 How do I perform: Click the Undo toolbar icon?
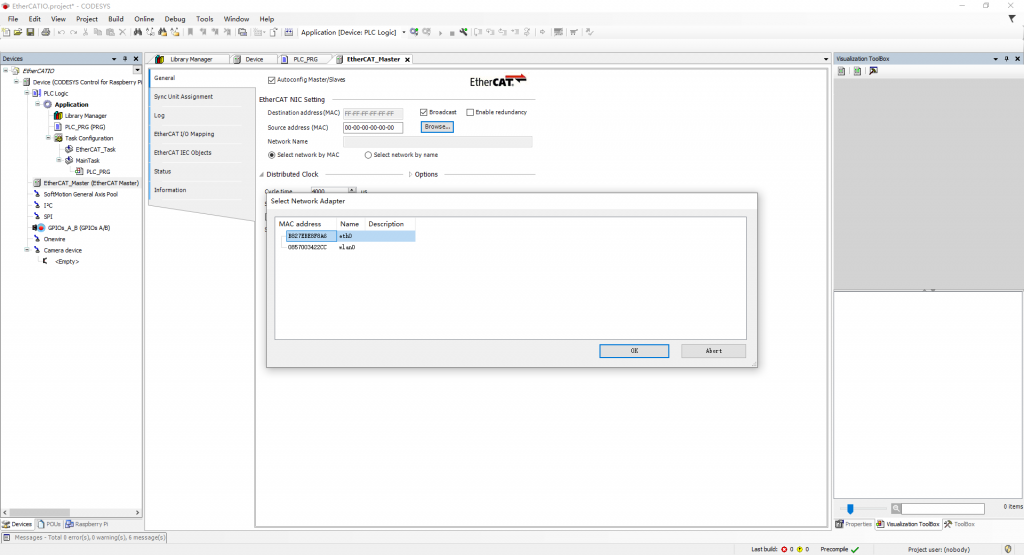click(x=61, y=32)
